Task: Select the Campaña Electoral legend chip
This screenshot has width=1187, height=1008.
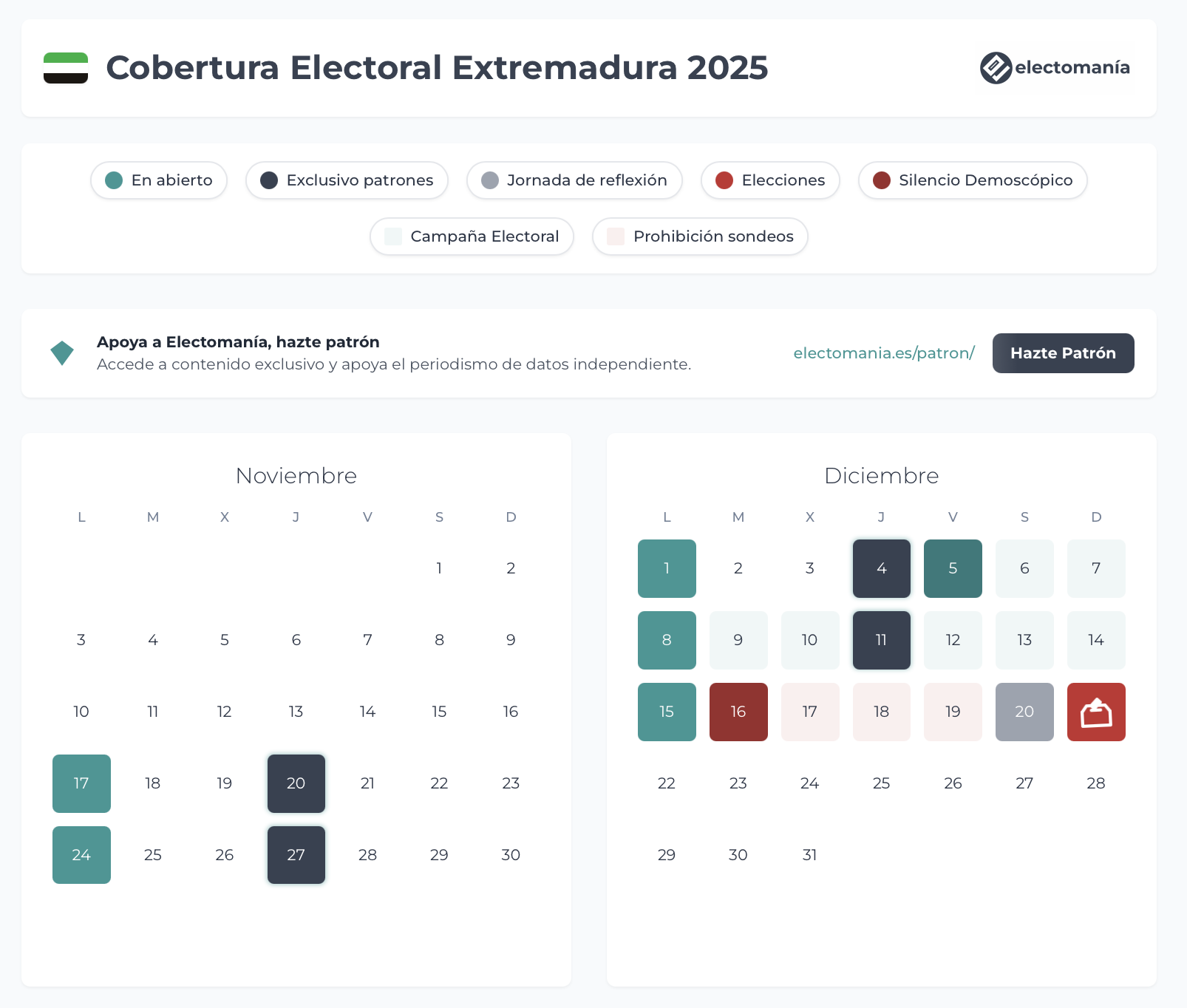Action: (472, 236)
